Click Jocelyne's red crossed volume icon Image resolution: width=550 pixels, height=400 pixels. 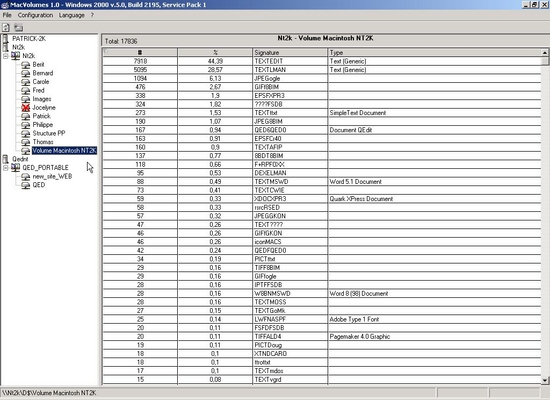click(25, 108)
